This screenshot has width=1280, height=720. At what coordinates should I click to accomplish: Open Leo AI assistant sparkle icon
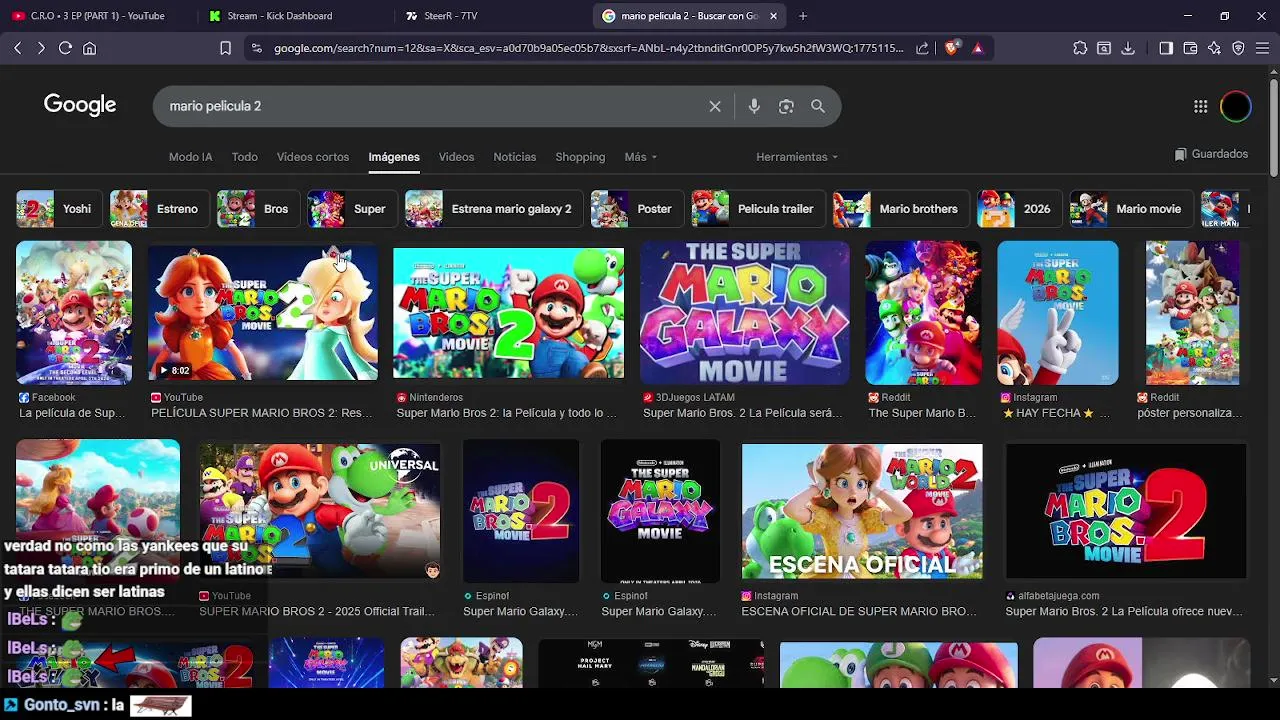click(1214, 48)
